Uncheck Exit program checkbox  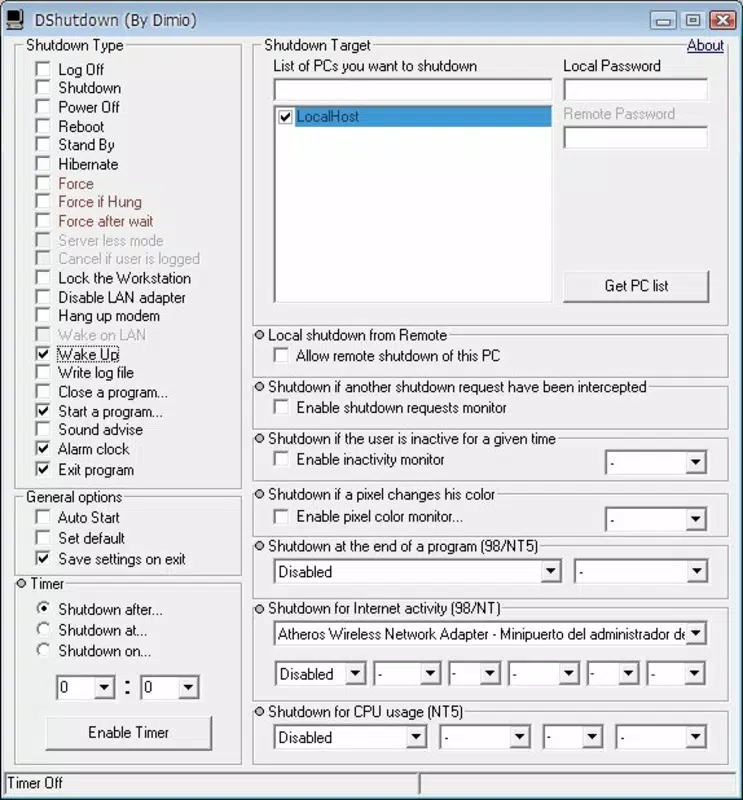point(43,469)
